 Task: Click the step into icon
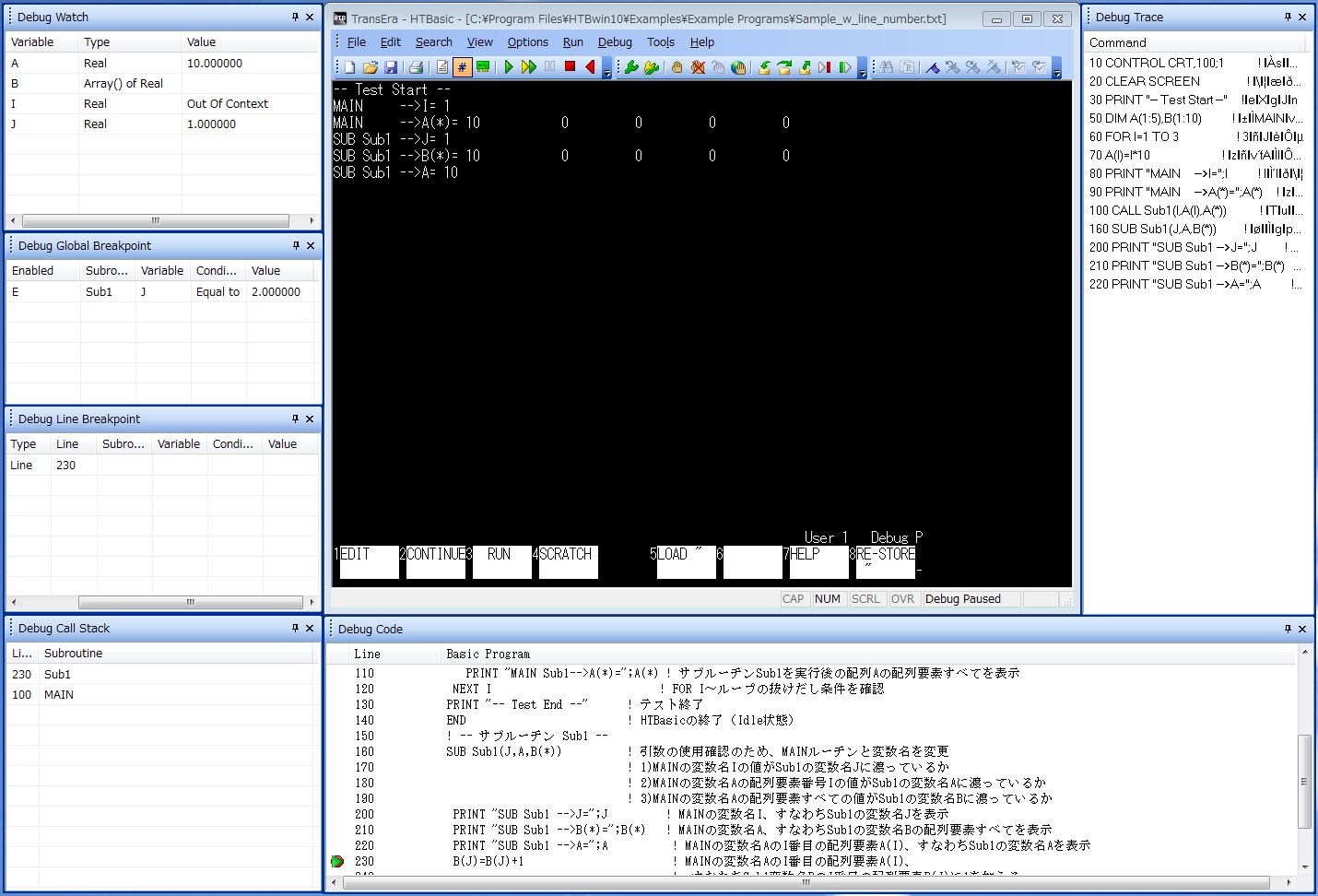pyautogui.click(x=764, y=66)
